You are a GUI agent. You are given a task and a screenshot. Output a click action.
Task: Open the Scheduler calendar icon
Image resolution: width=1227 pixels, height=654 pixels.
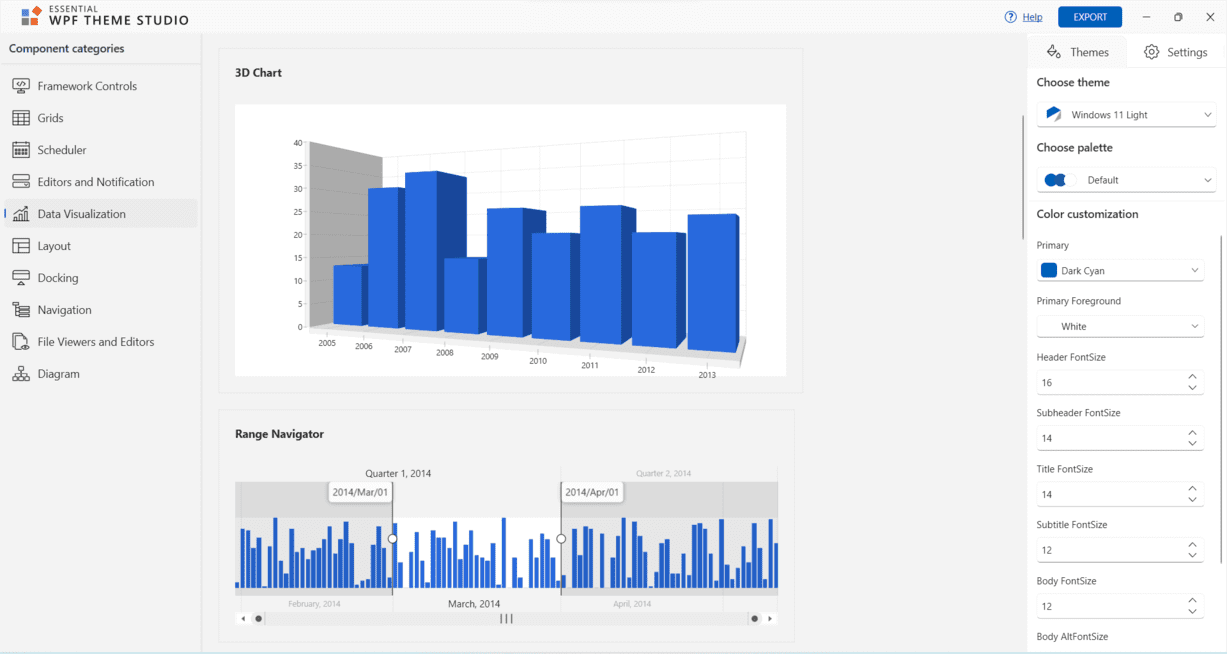21,150
